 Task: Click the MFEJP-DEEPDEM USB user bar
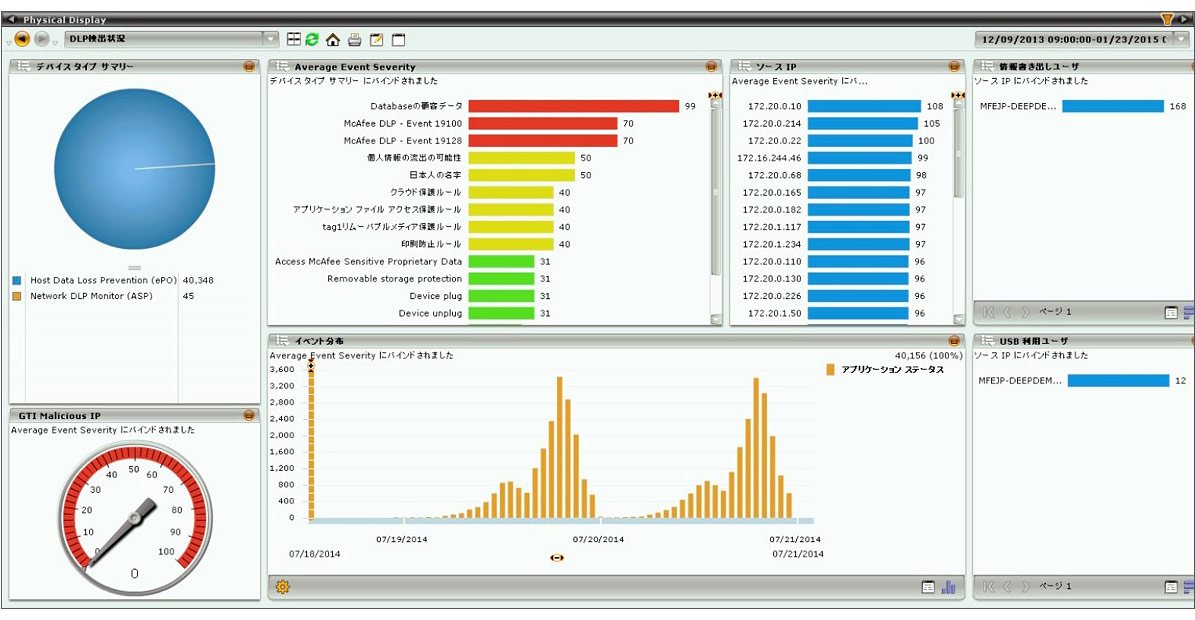tap(1118, 380)
